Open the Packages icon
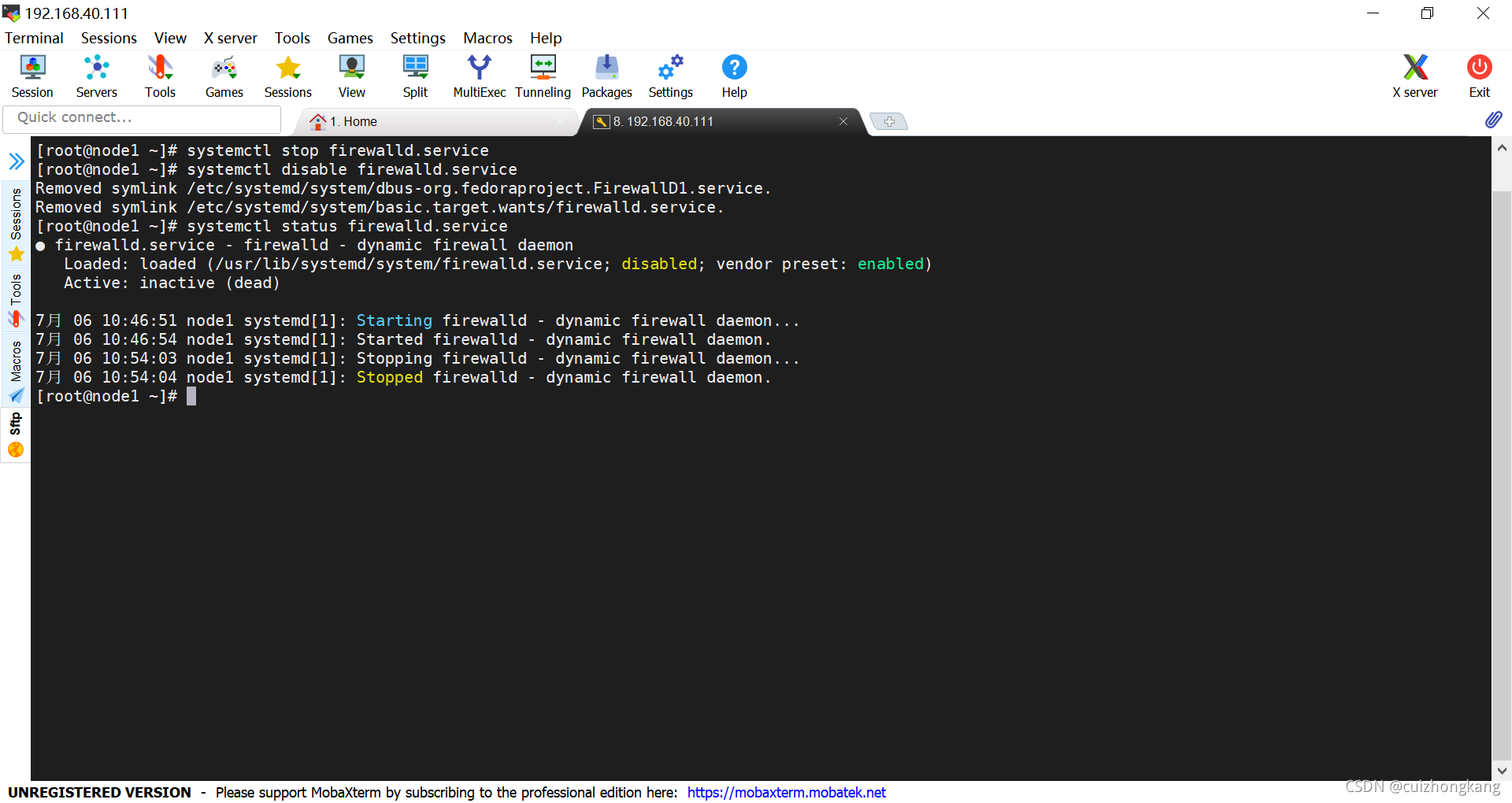The image size is (1512, 803). point(606,76)
